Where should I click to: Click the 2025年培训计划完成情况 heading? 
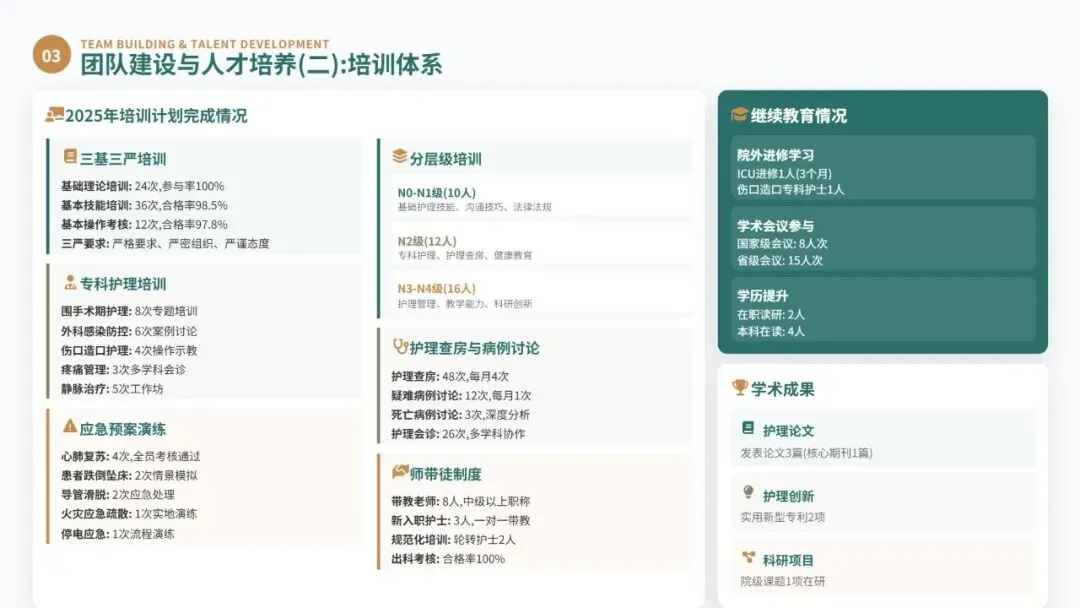[156, 116]
